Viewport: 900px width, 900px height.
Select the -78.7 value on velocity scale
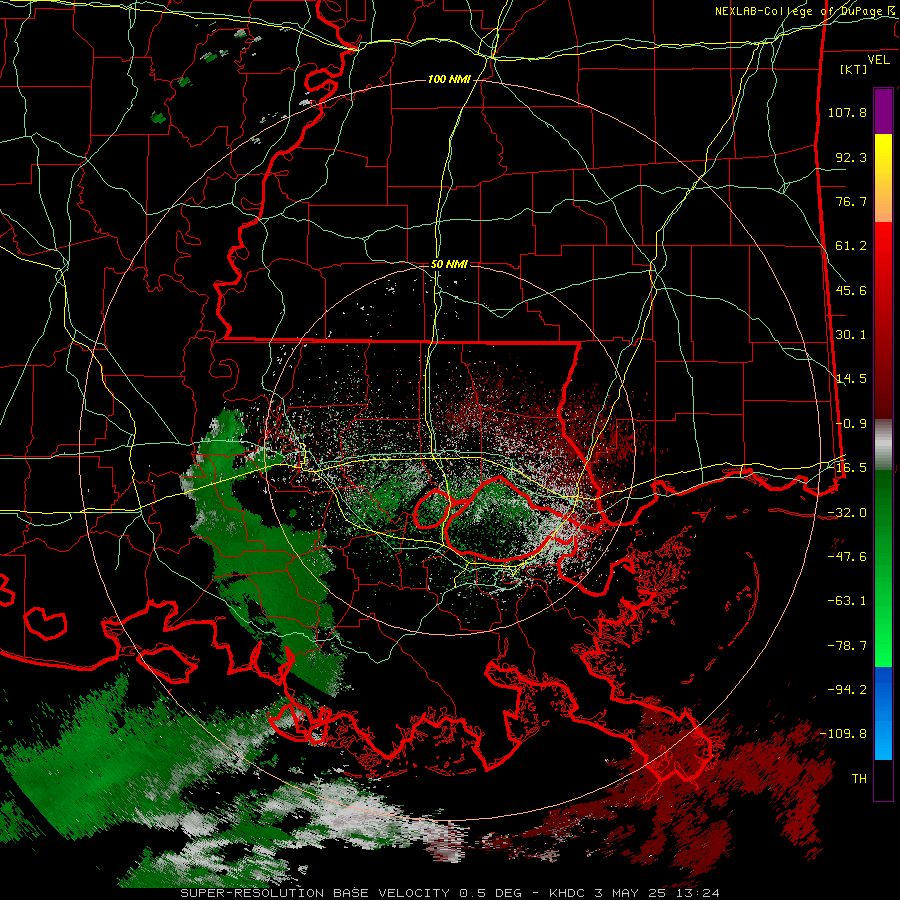[x=847, y=646]
